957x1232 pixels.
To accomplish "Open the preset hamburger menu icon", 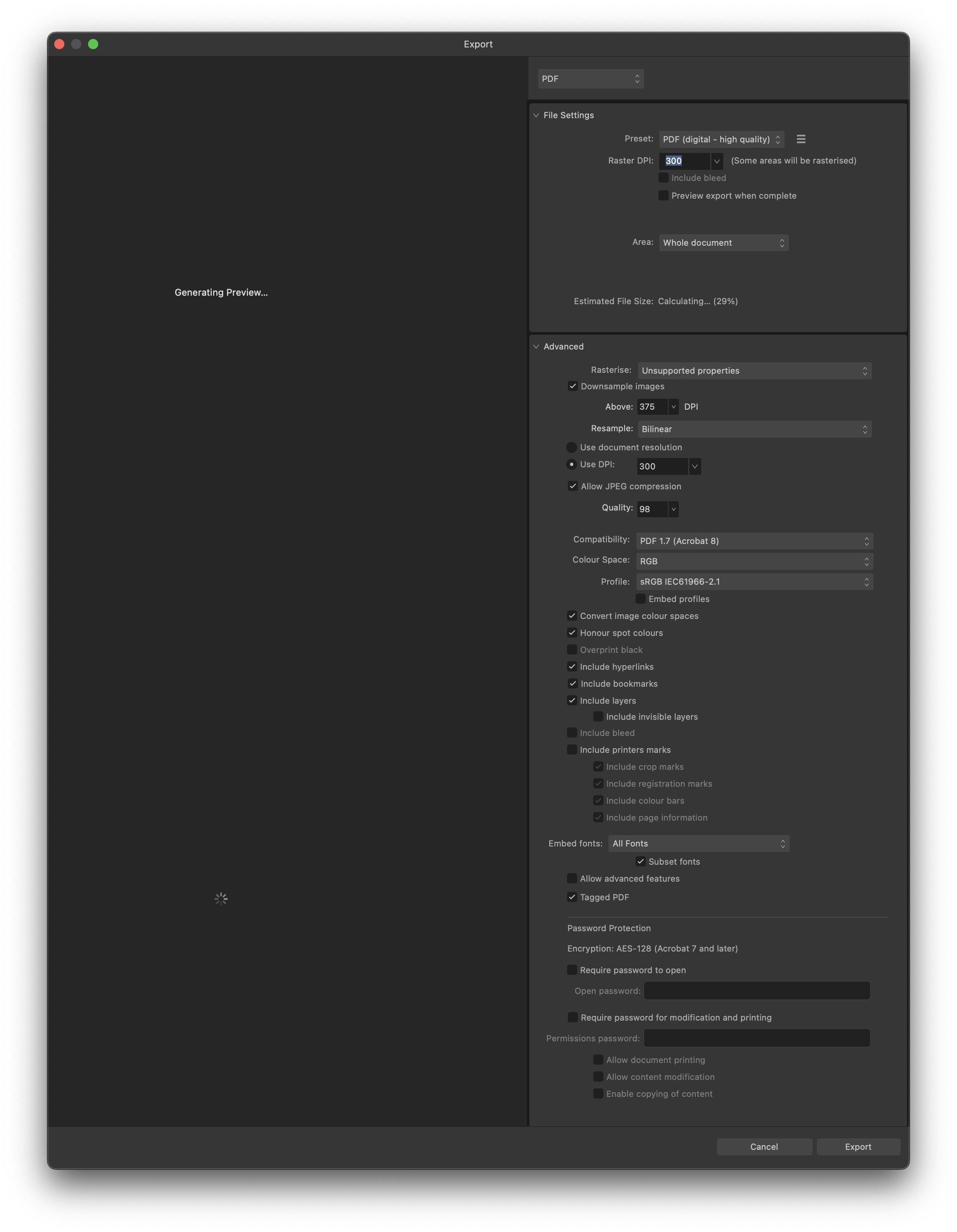I will 801,139.
